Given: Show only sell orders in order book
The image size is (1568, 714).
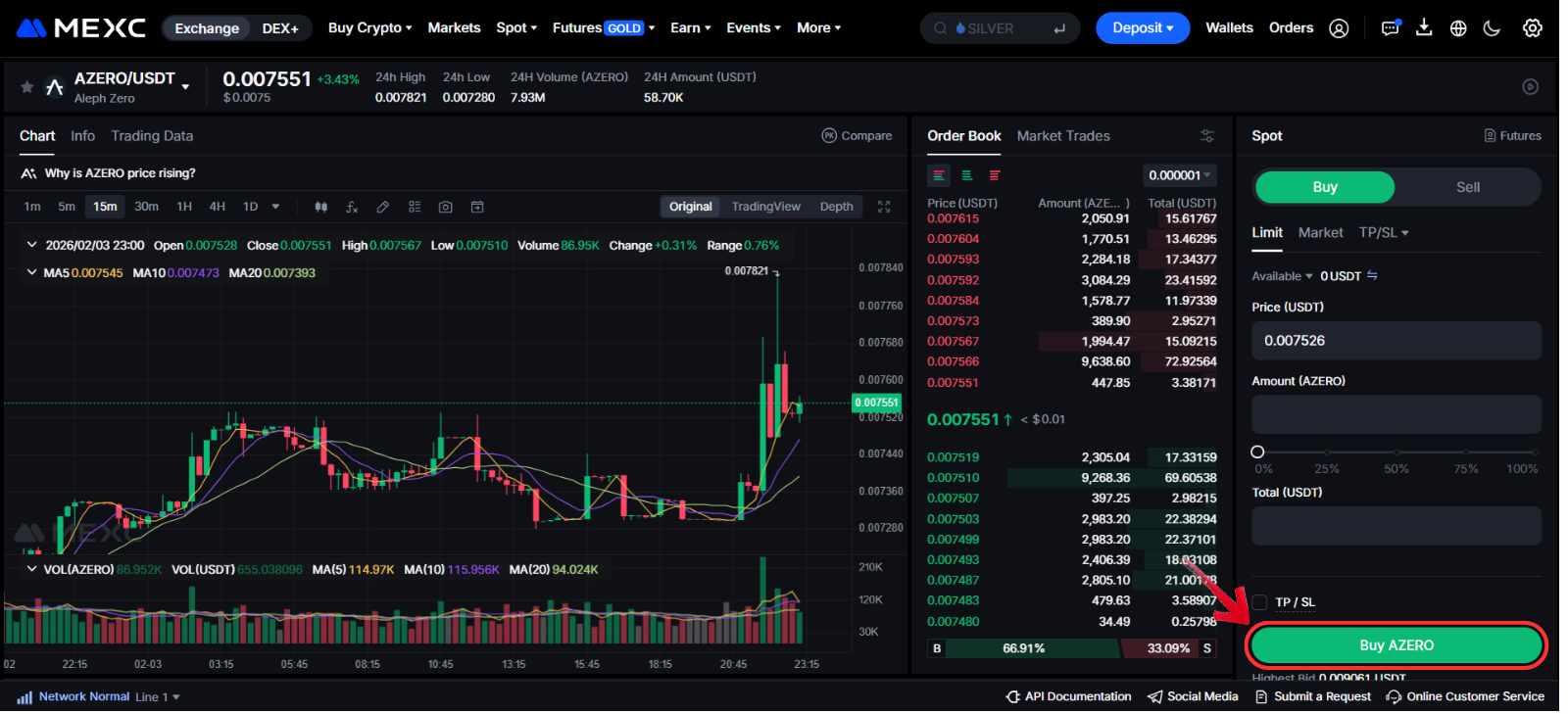Looking at the screenshot, I should (995, 175).
